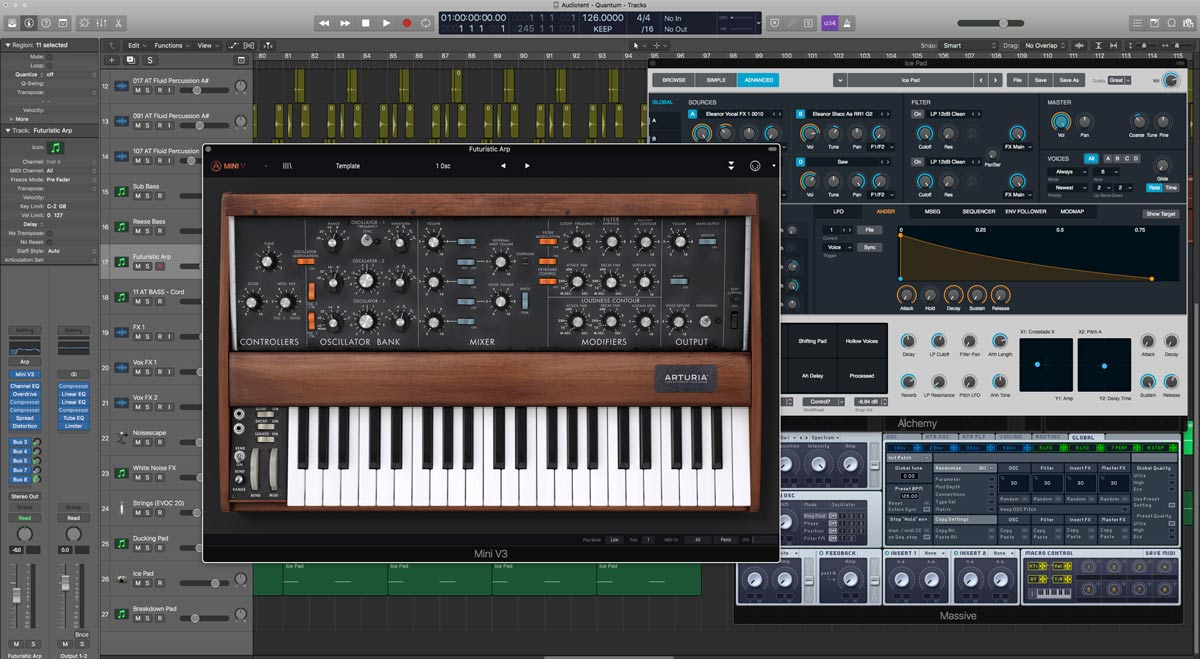Image resolution: width=1200 pixels, height=659 pixels.
Task: Enable the purple count-in 1234 button
Action: point(829,22)
